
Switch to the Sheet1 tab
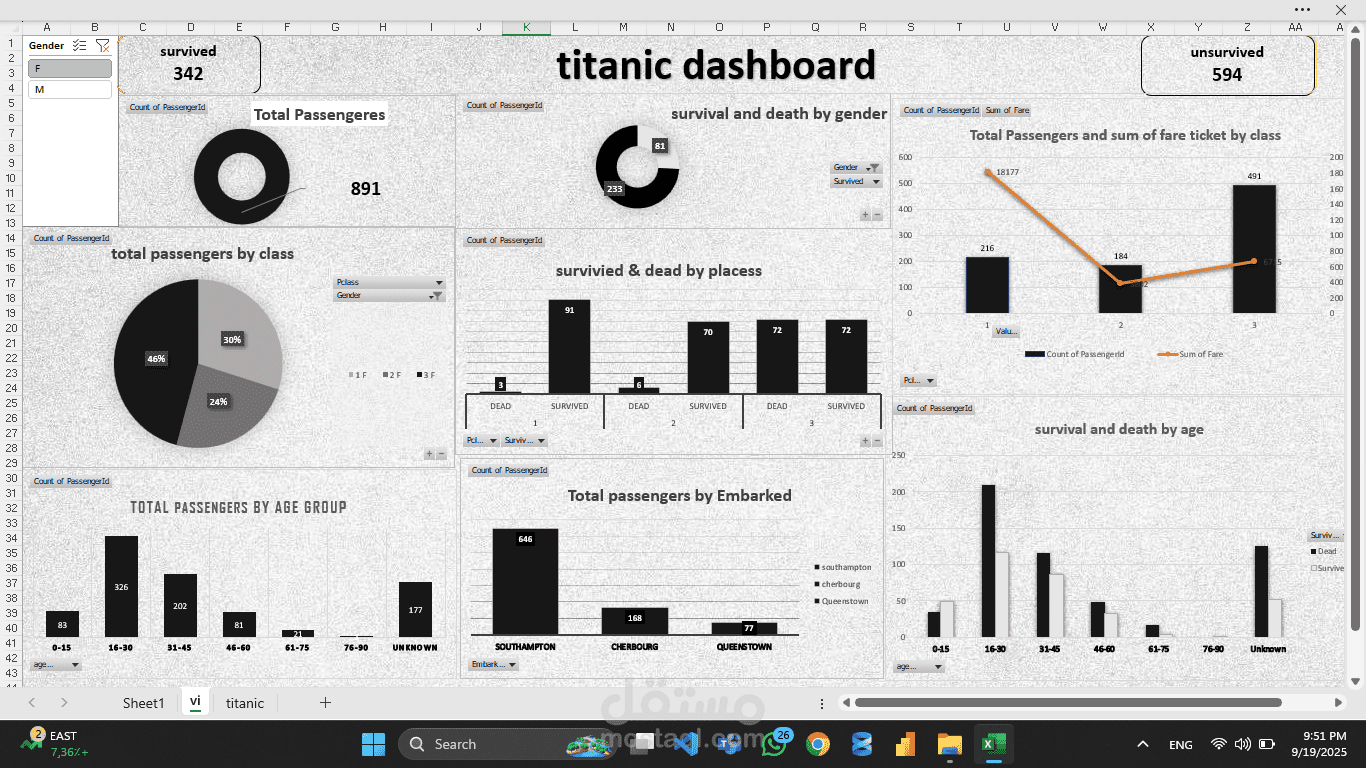click(x=143, y=703)
